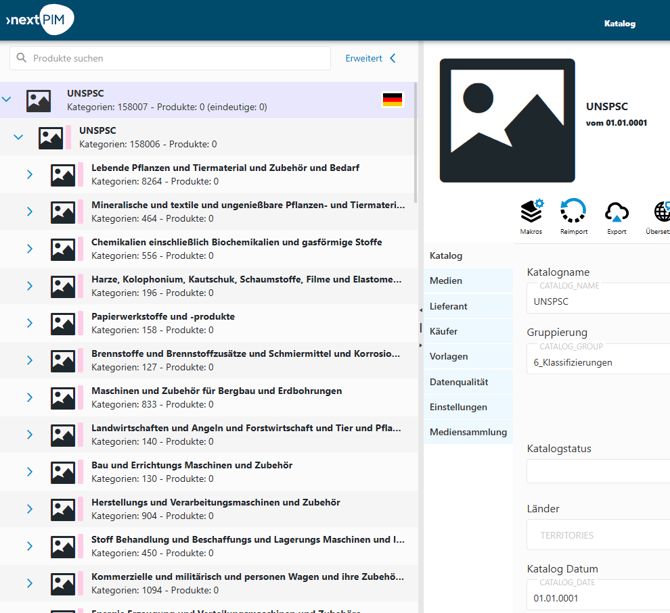670x613 pixels.
Task: Click image icon of Maschinen für Bergbau row
Action: point(63,398)
